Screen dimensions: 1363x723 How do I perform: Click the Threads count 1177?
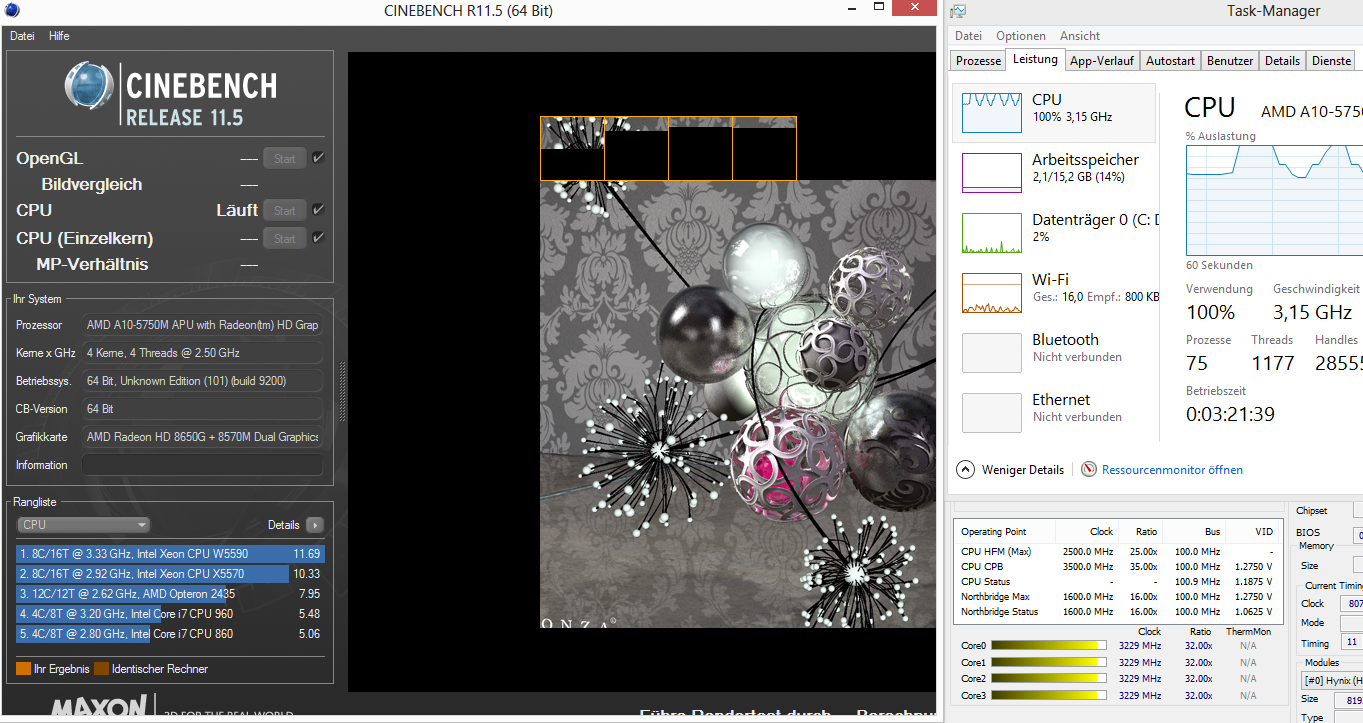pos(1273,363)
